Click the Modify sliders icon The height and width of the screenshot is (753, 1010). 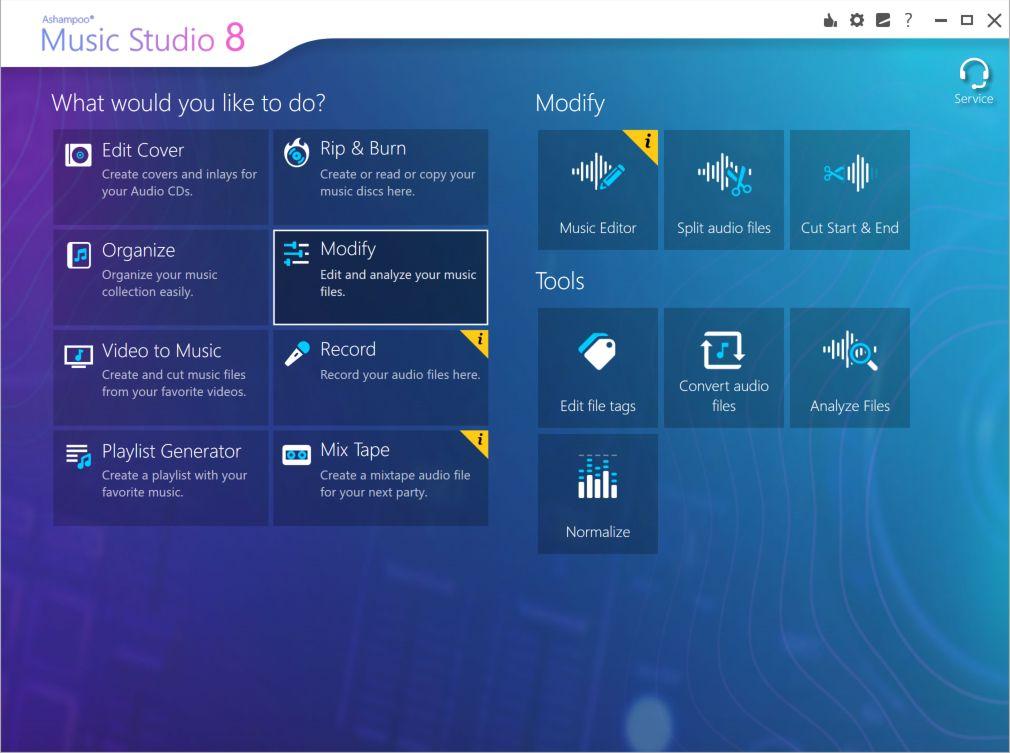(296, 253)
